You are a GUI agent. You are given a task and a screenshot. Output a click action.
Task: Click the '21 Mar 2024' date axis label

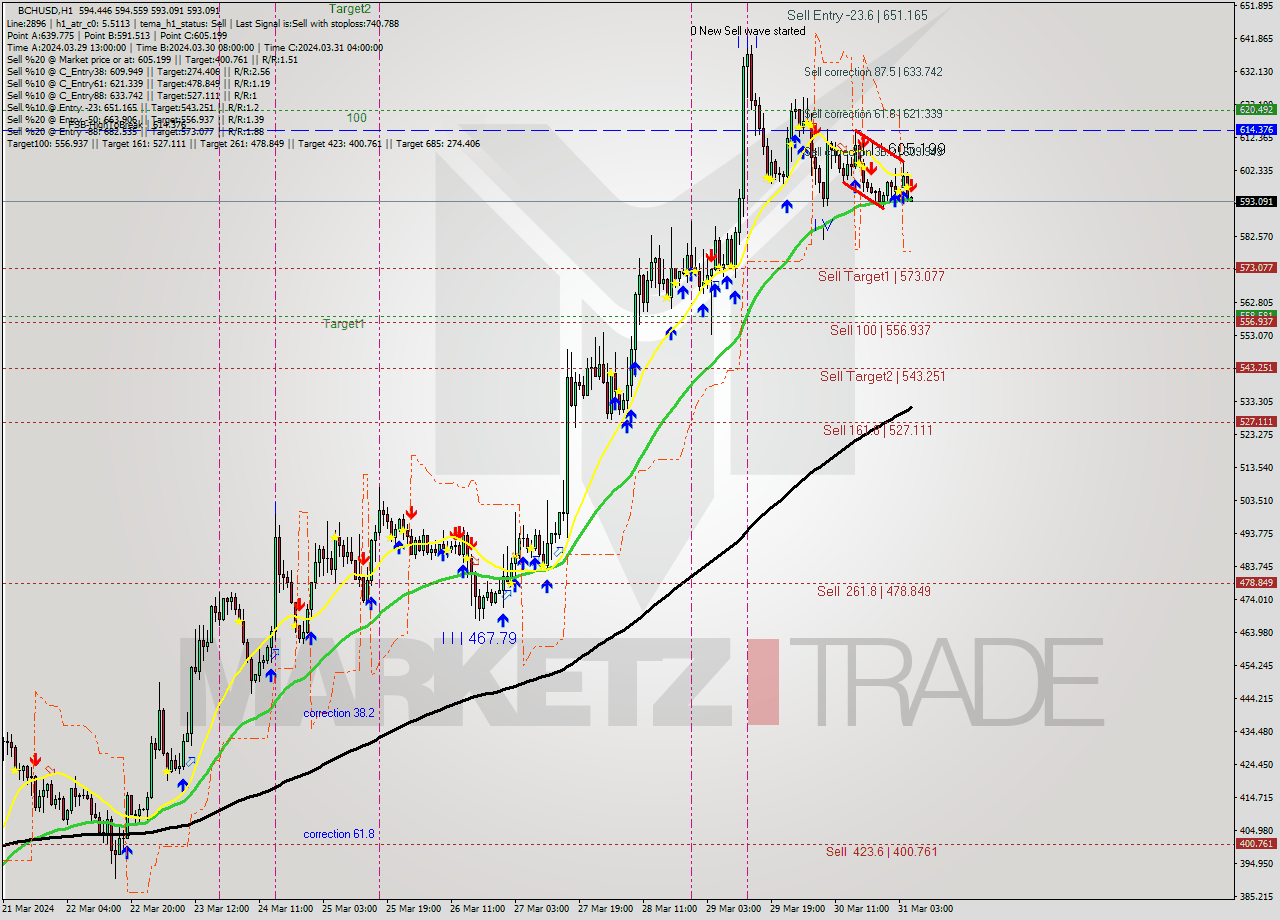click(26, 909)
